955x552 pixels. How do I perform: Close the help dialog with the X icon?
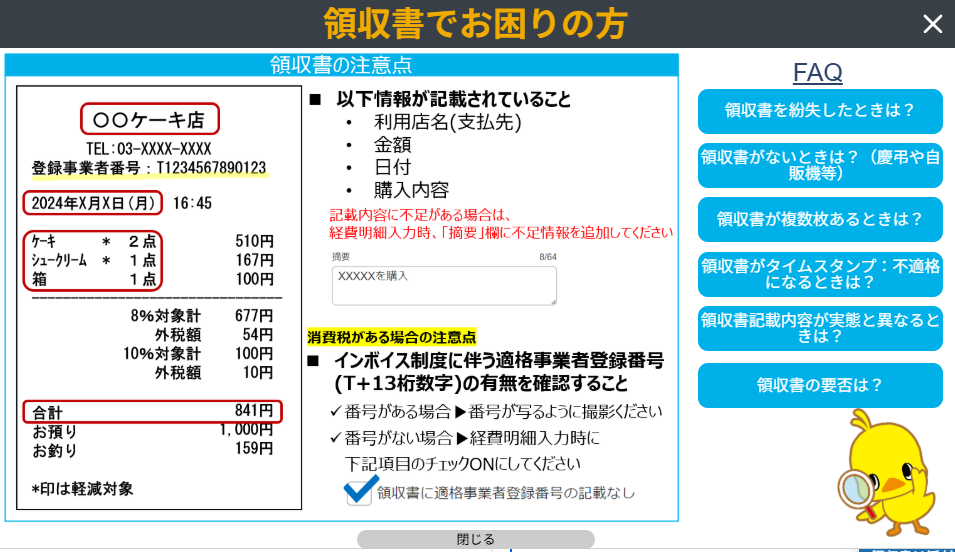point(932,24)
